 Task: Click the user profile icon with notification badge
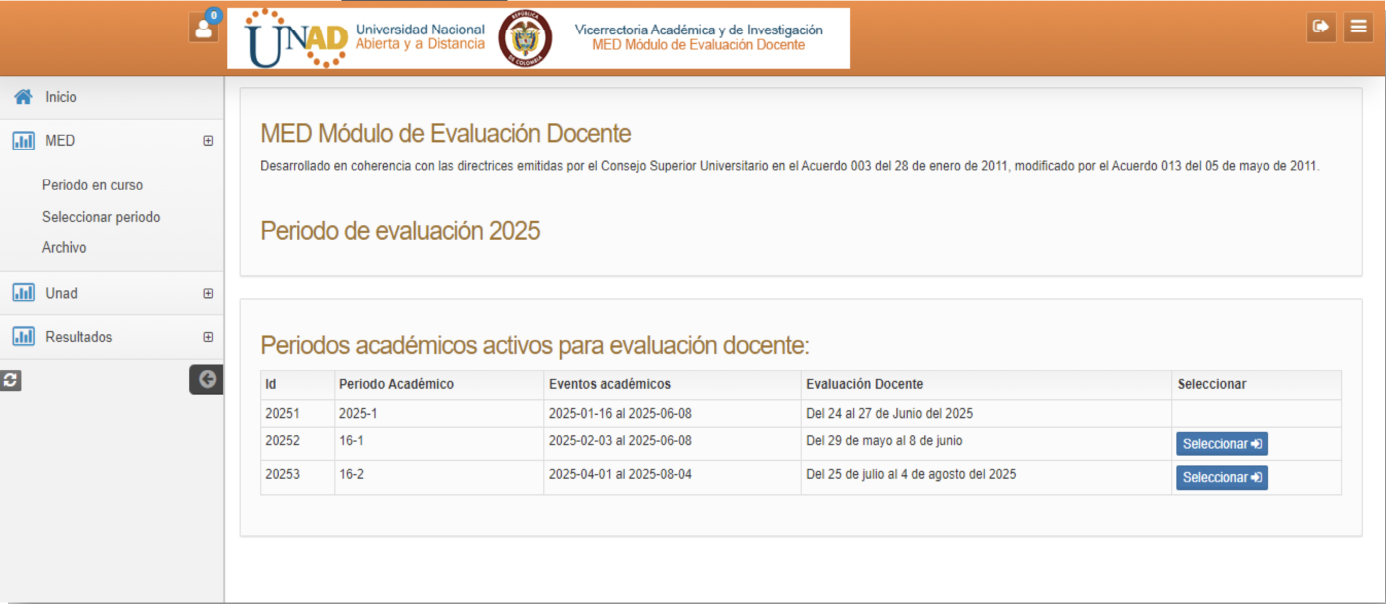(x=204, y=27)
